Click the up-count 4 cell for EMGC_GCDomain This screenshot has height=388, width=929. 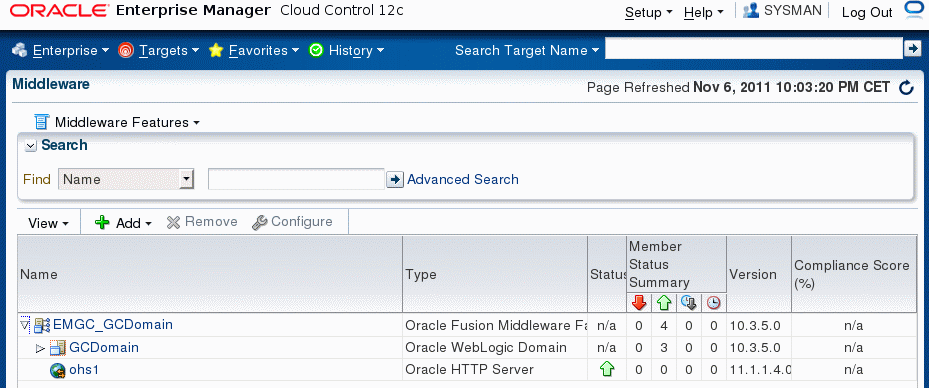tap(664, 325)
